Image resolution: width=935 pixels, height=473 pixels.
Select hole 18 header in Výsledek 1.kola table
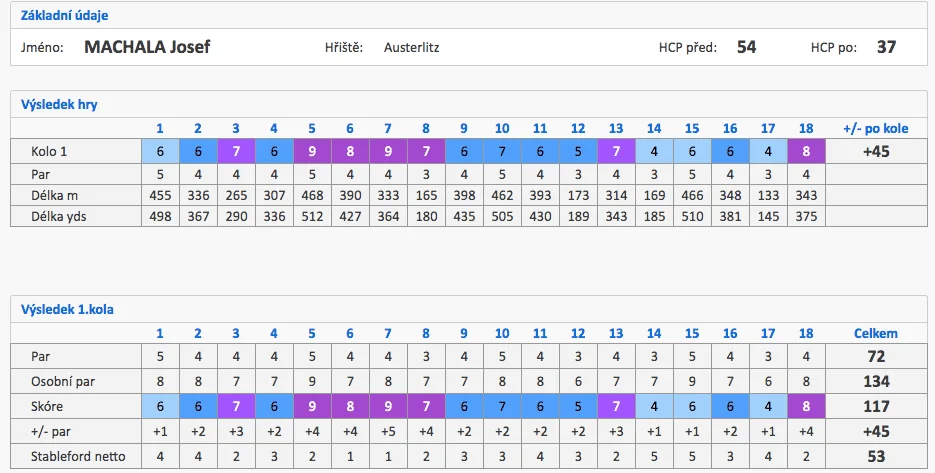[806, 333]
